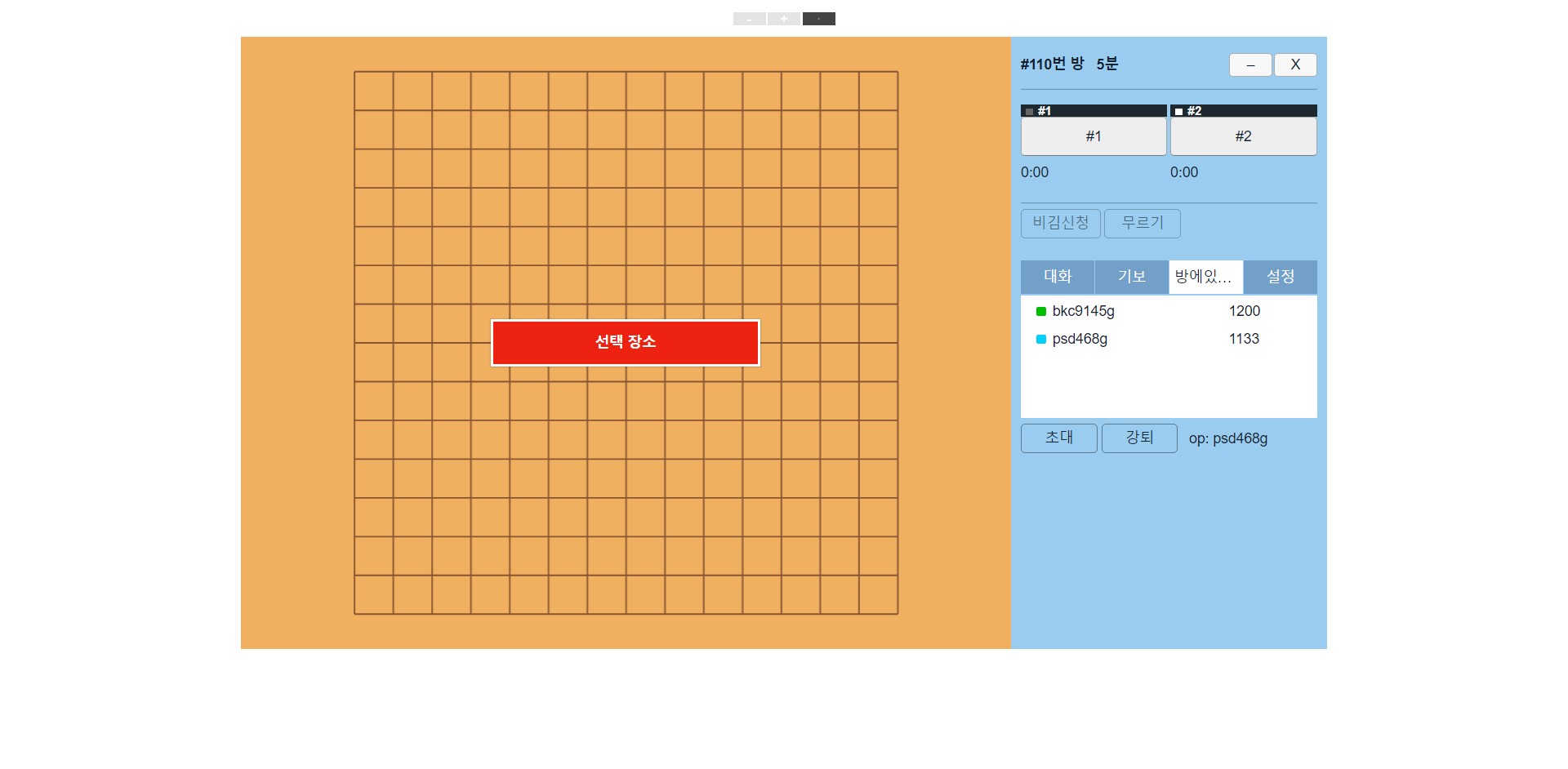Take seat #2 player button
Image resolution: width=1568 pixels, height=769 pixels.
coord(1243,136)
